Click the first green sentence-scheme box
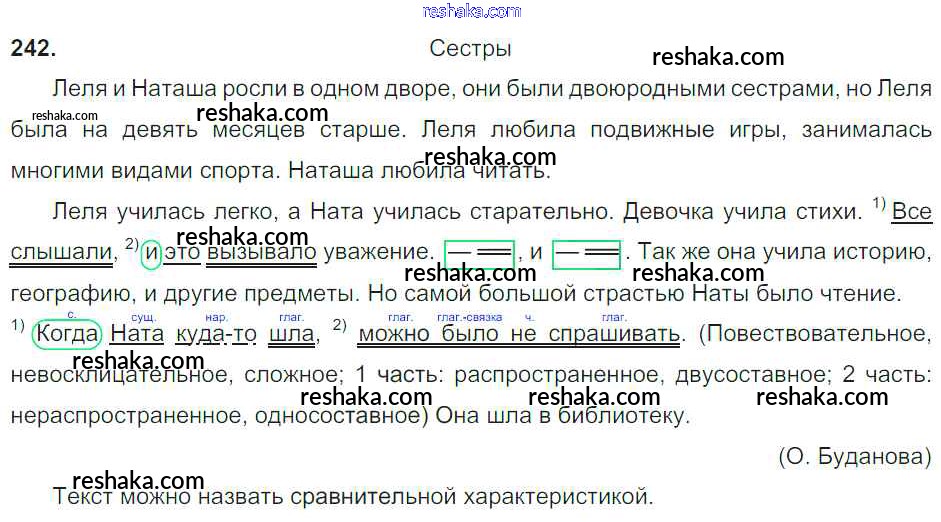 click(479, 253)
